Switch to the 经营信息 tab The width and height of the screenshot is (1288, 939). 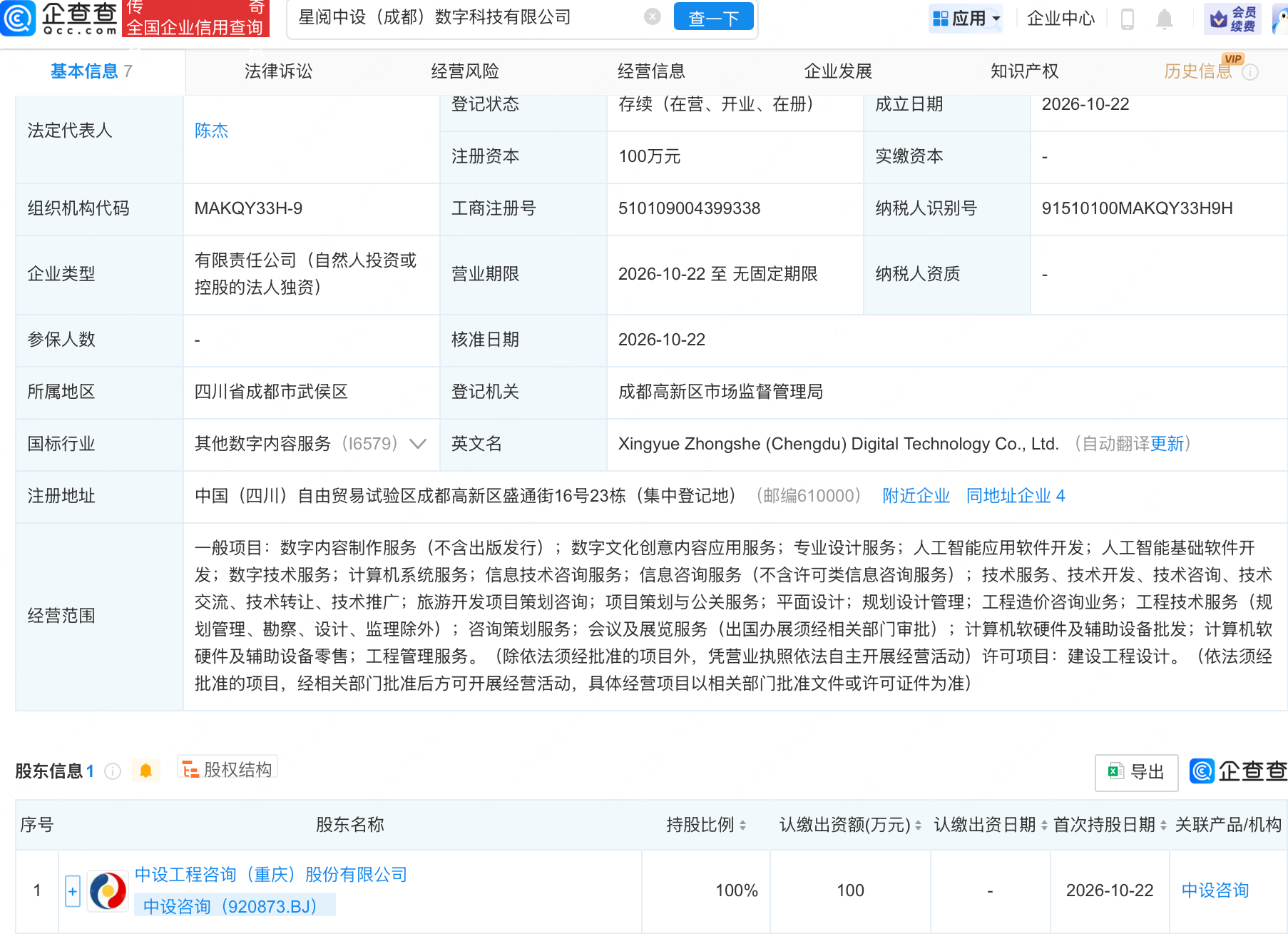point(651,71)
